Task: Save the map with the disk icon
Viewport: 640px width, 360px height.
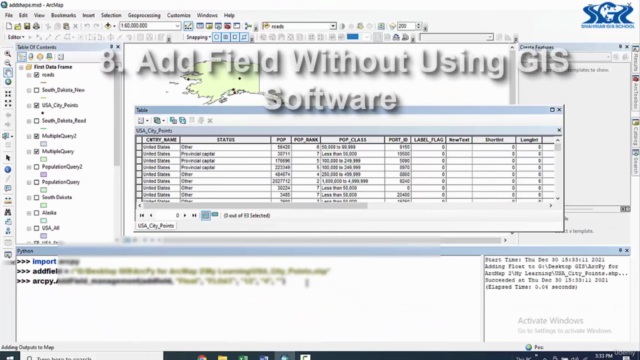Action: click(27, 26)
